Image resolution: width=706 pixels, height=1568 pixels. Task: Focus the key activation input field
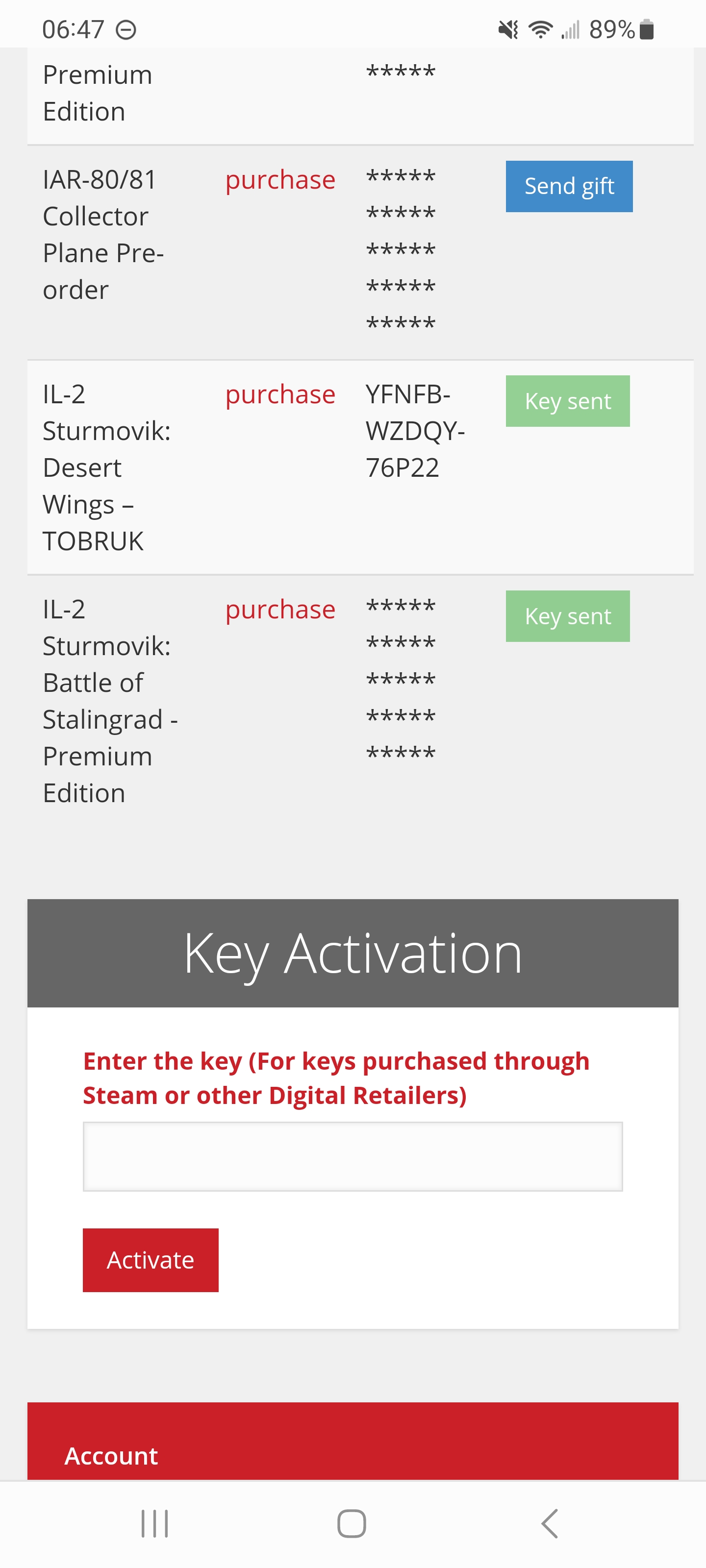click(353, 1156)
